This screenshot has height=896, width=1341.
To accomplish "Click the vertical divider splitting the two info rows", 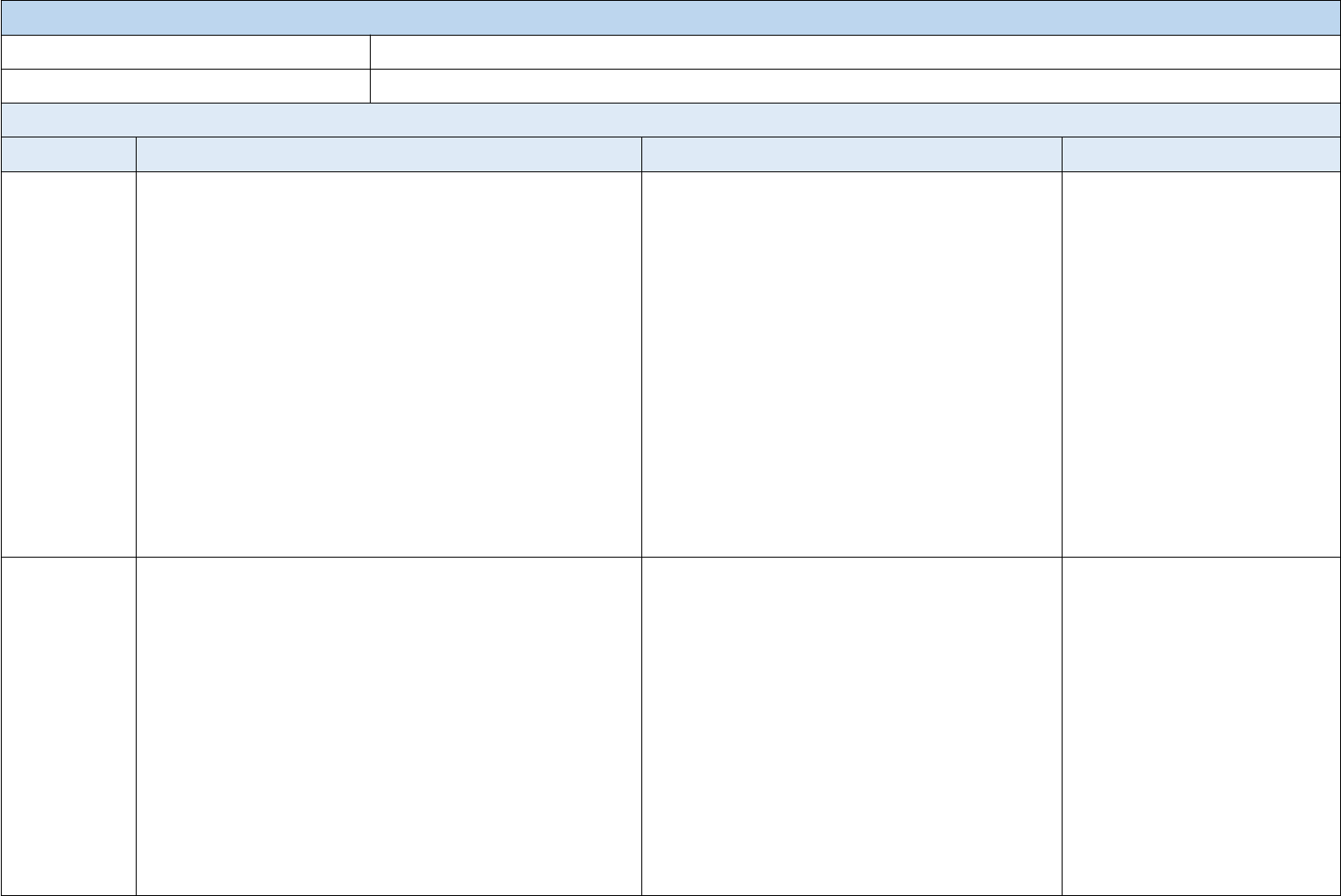I will (370, 70).
